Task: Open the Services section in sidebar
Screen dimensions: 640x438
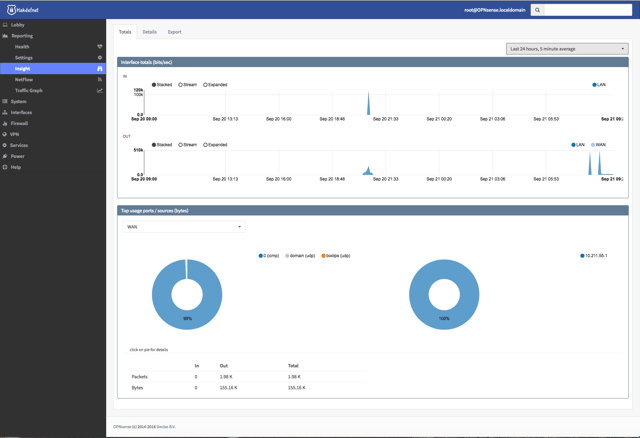Action: point(19,146)
